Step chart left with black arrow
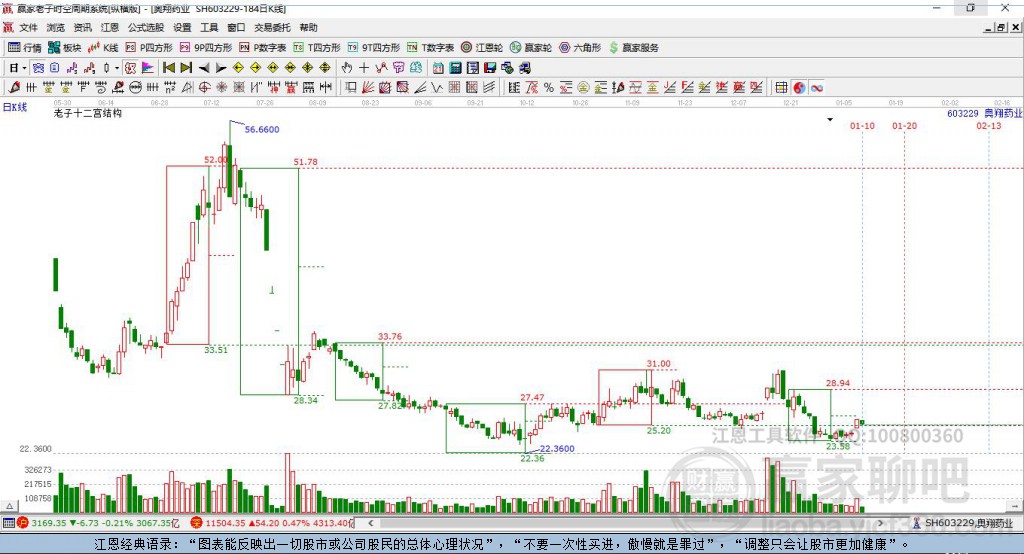 (x=204, y=68)
